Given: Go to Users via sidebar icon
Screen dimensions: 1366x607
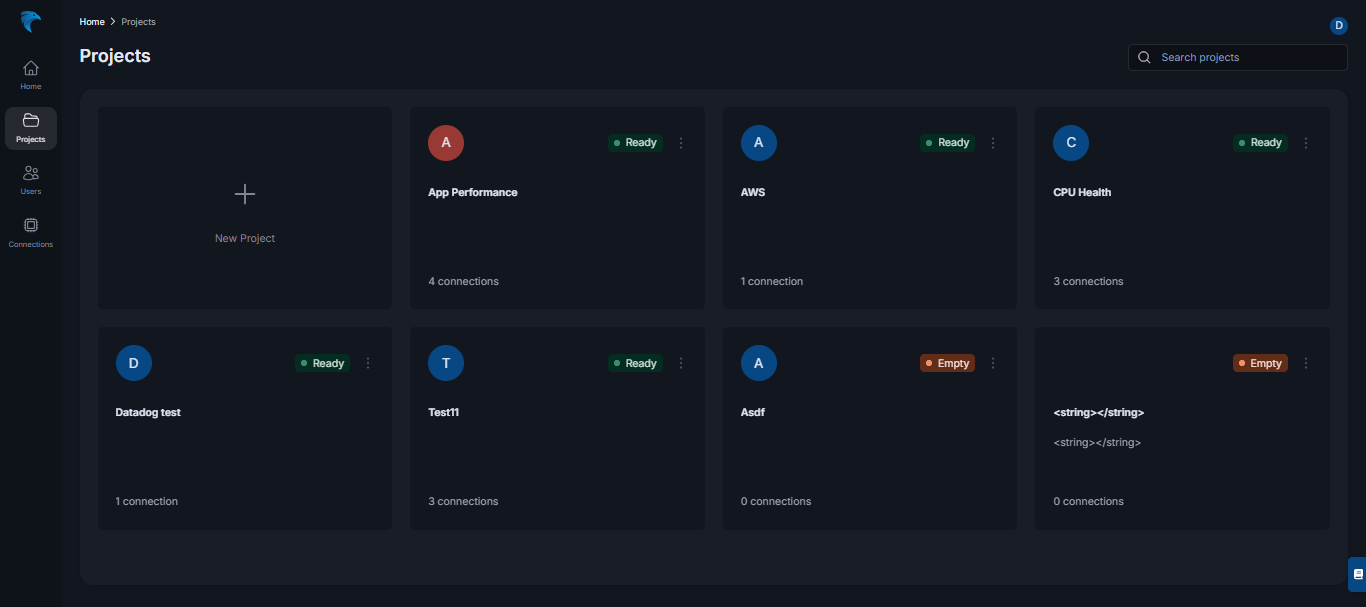Looking at the screenshot, I should [x=31, y=173].
